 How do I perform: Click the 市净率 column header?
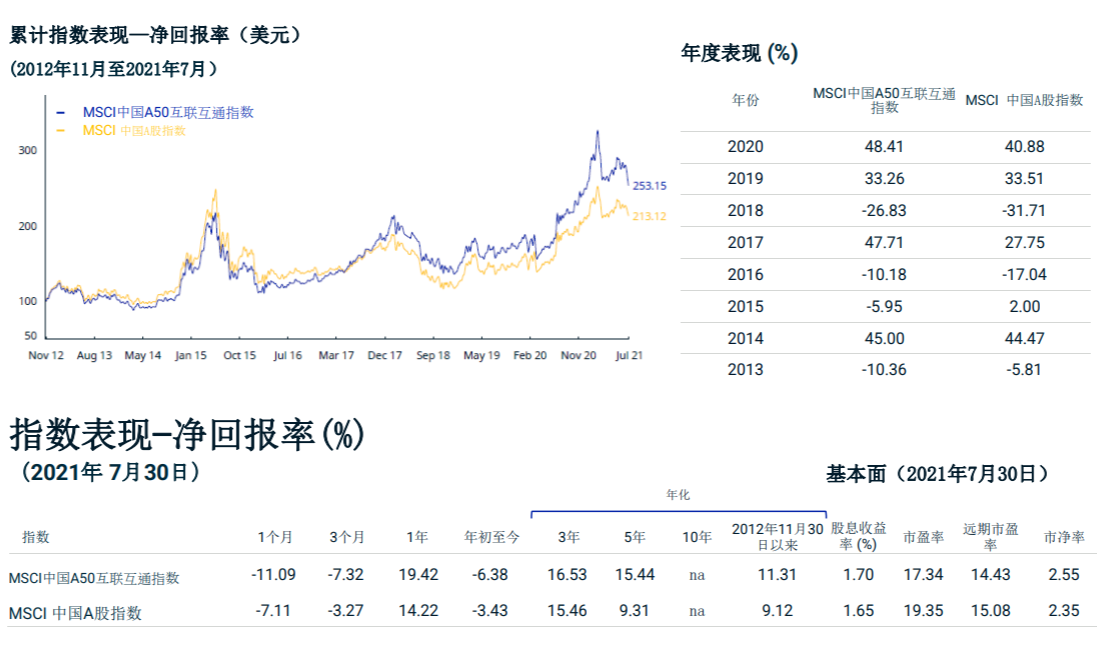tap(1064, 537)
